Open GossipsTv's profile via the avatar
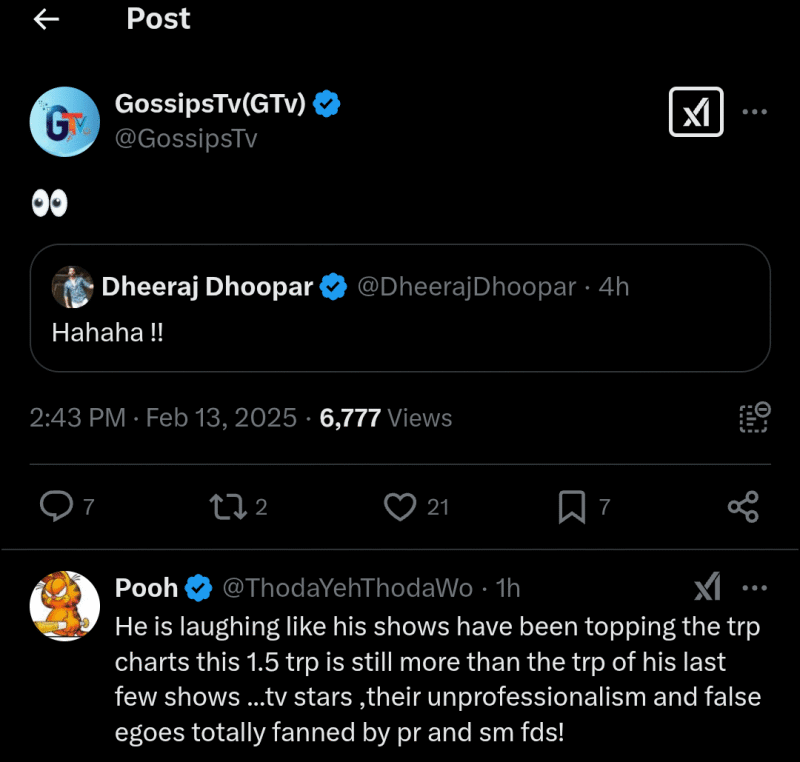This screenshot has height=762, width=800. (x=64, y=120)
